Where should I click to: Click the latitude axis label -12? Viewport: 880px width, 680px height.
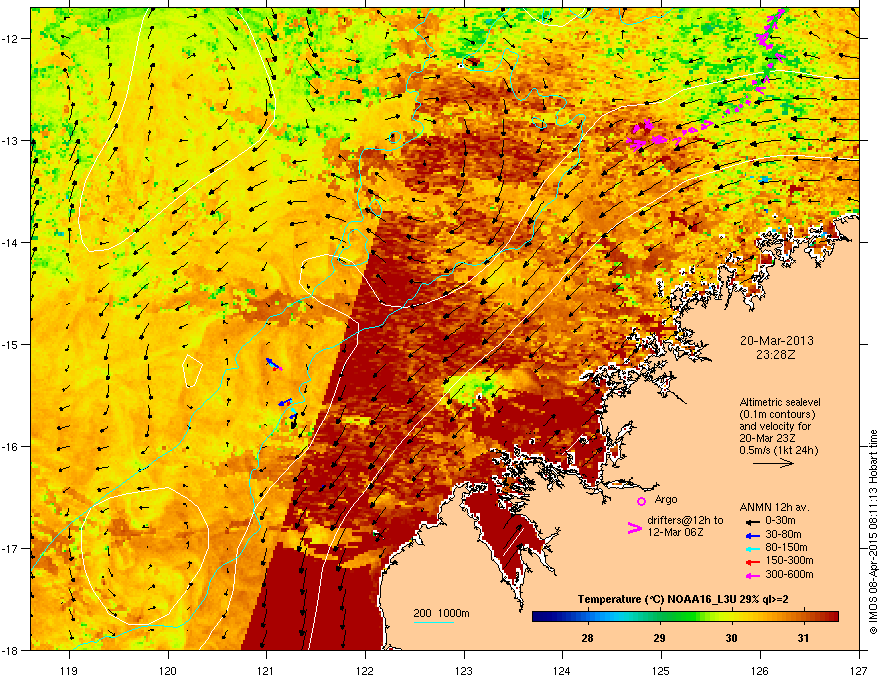click(x=10, y=39)
